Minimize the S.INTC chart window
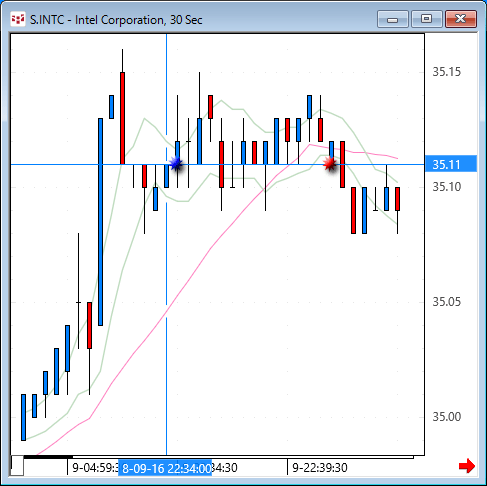Image resolution: width=487 pixels, height=486 pixels. click(x=393, y=19)
